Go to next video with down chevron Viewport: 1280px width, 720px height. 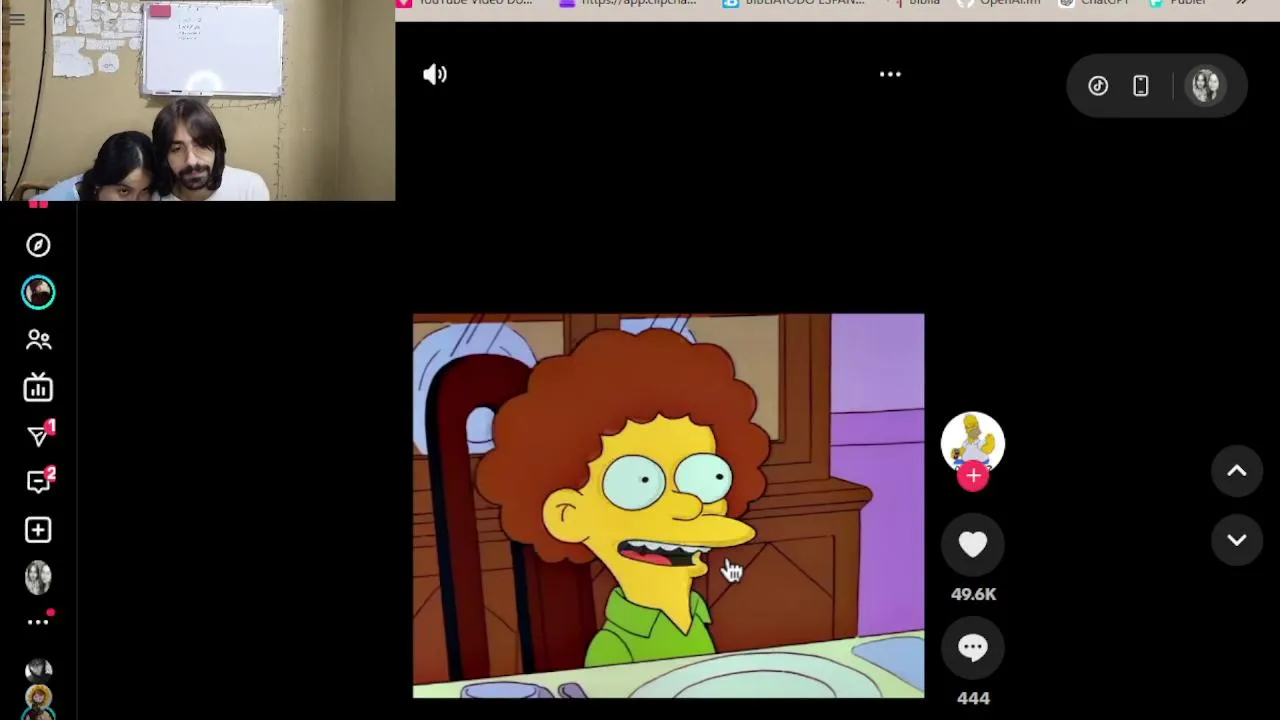(1237, 540)
